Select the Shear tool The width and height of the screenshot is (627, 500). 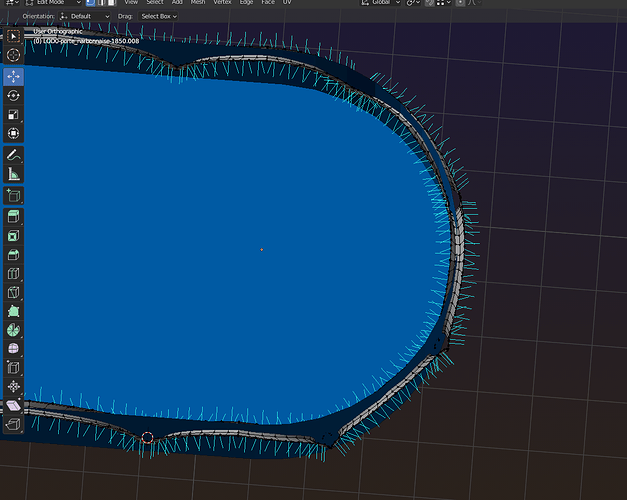click(x=13, y=406)
